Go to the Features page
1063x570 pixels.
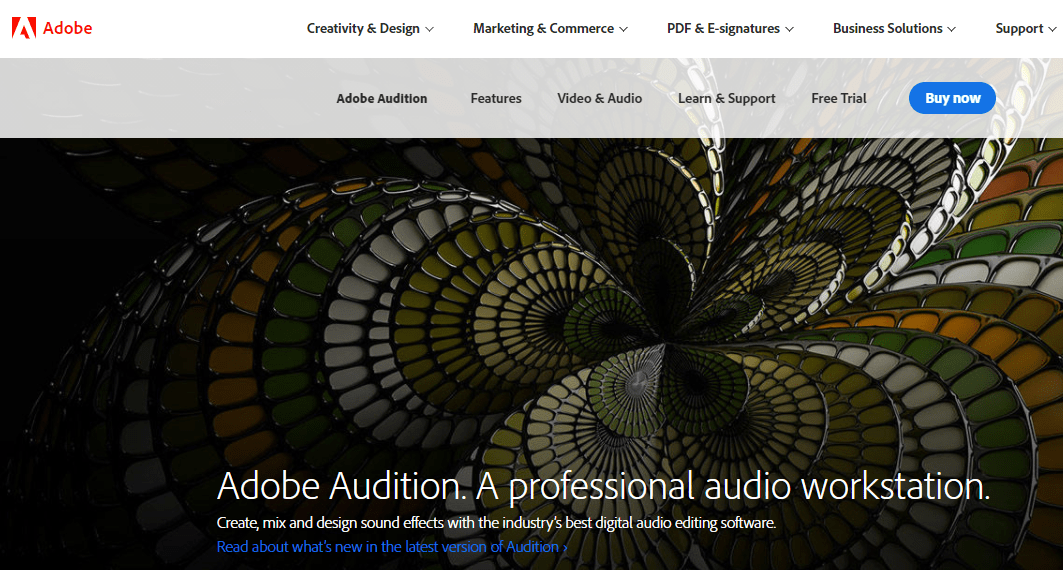(496, 98)
